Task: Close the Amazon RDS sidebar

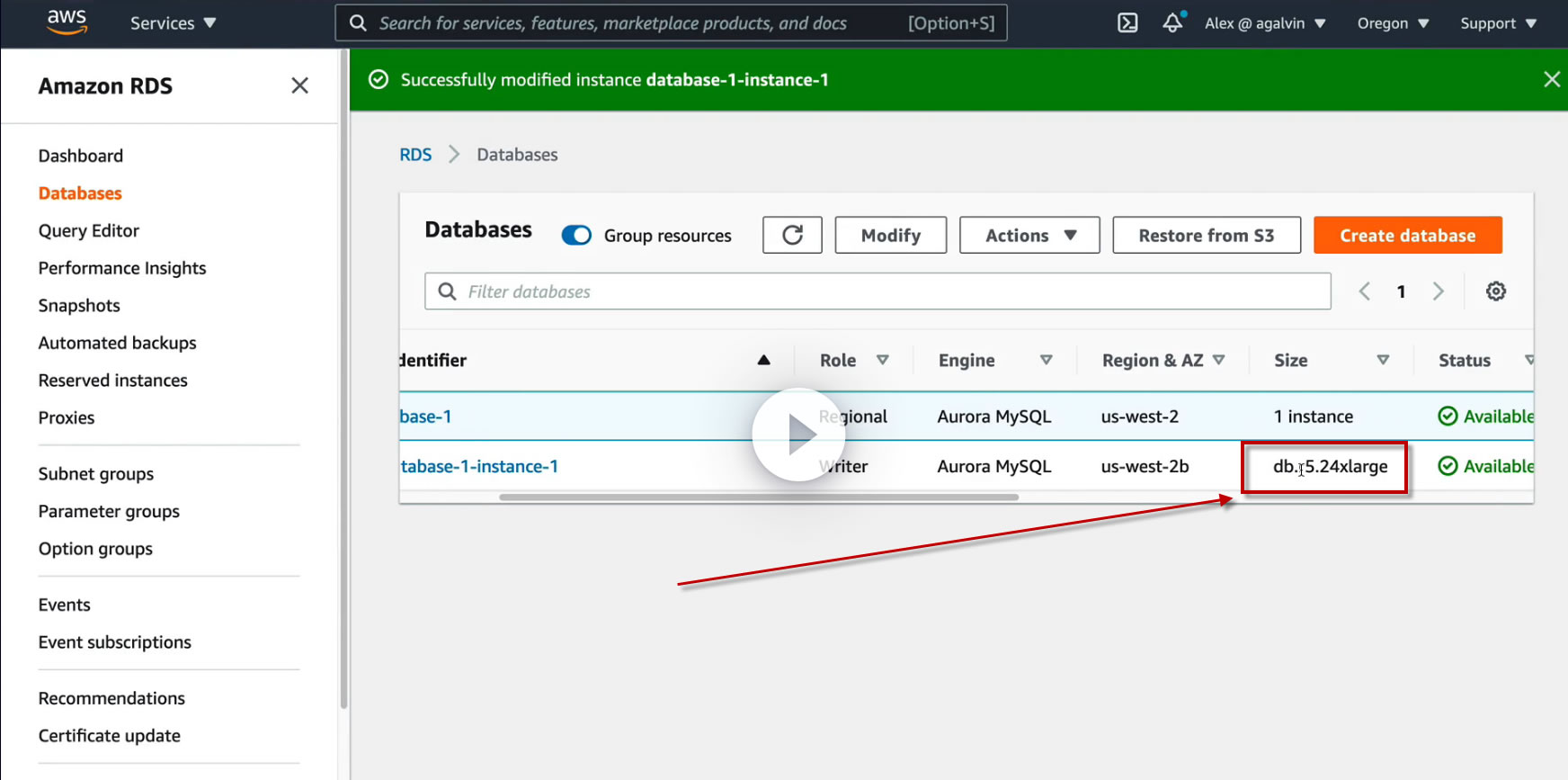Action: [x=299, y=85]
